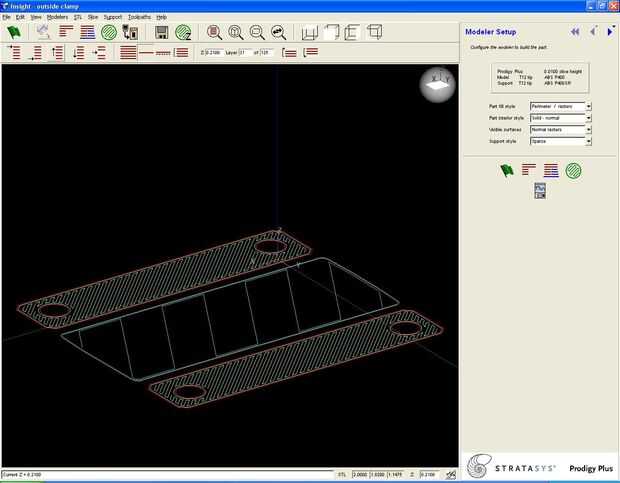This screenshot has width=620, height=483.
Task: Click the third magnifier zoom window icon
Action: click(257, 32)
